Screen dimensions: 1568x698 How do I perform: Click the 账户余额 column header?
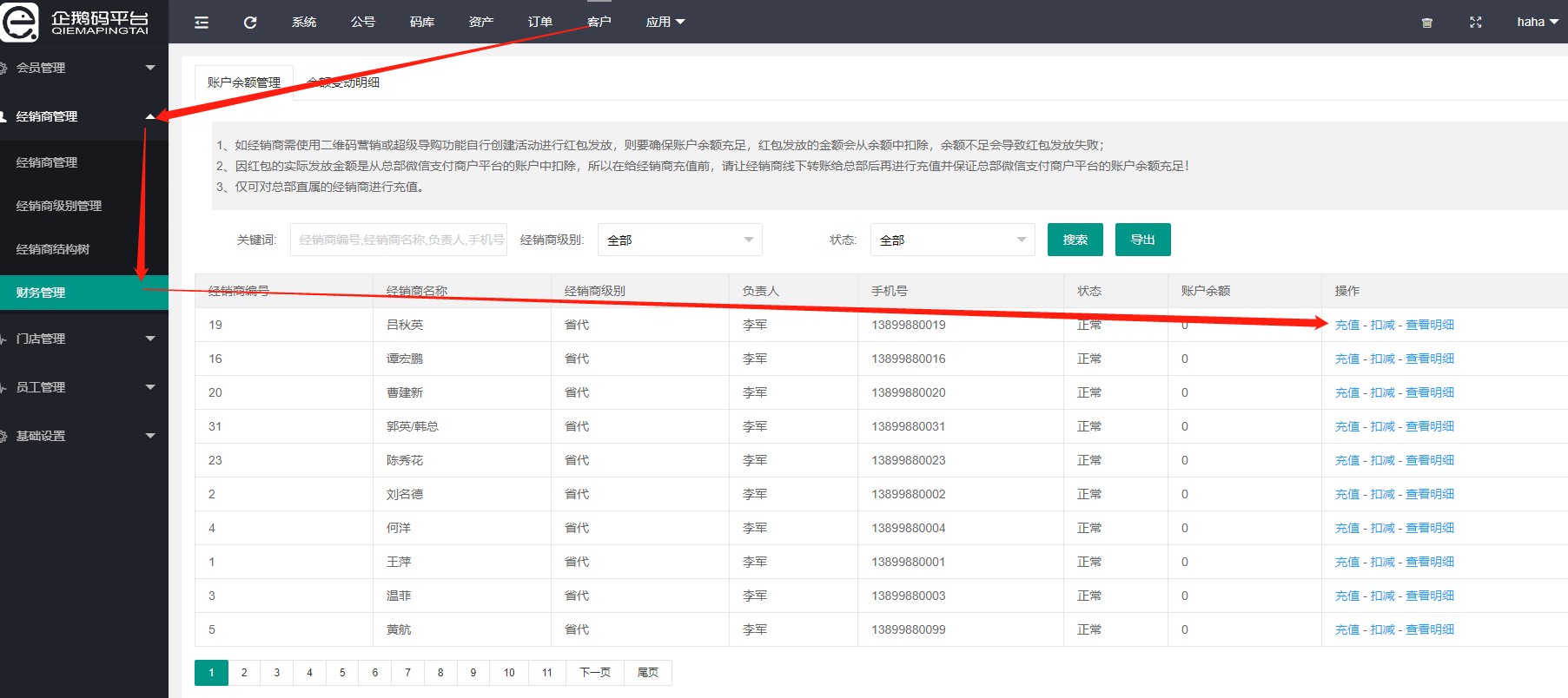[x=1206, y=291]
